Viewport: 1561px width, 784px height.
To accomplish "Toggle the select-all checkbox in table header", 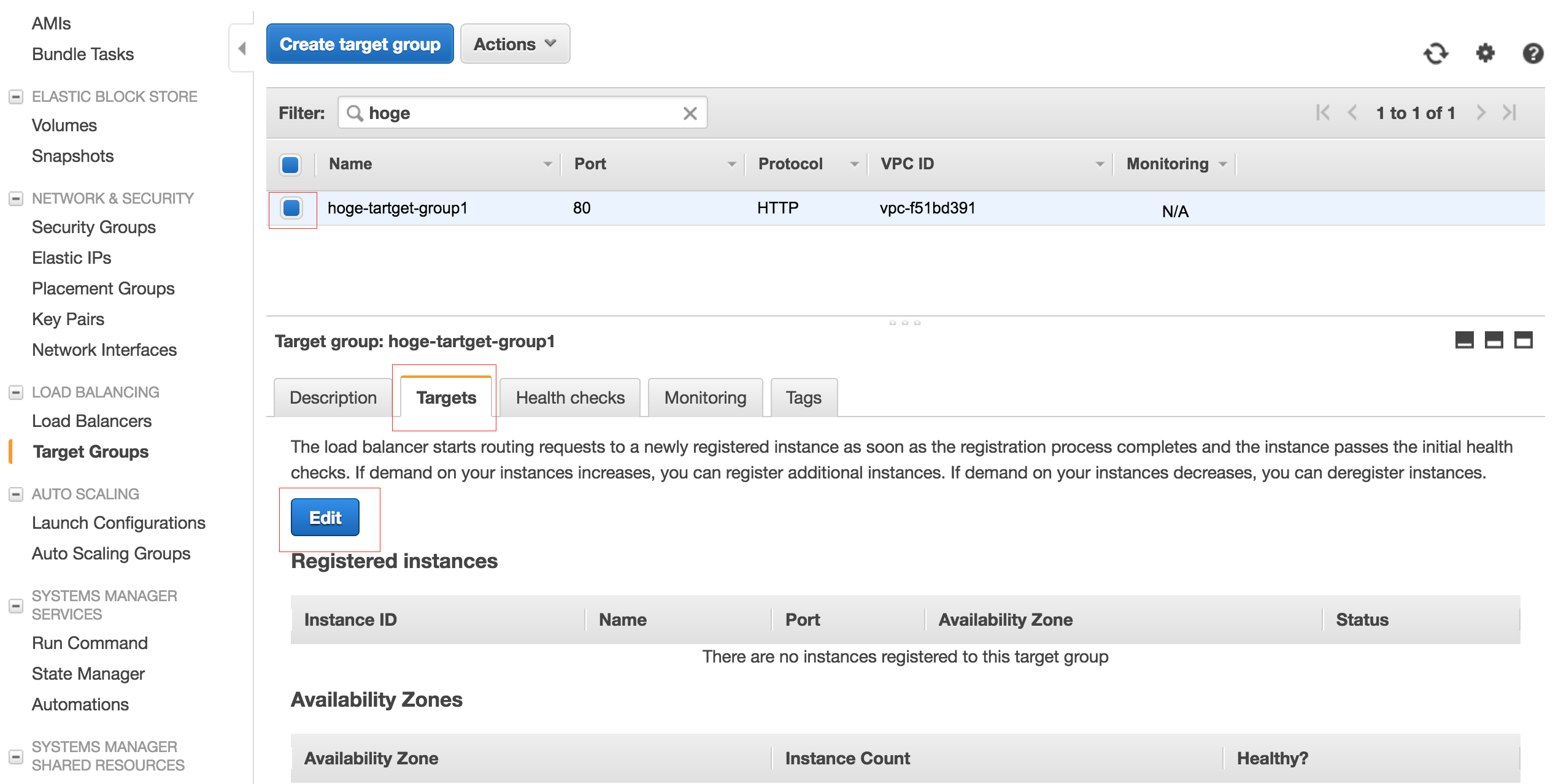I will click(x=290, y=164).
